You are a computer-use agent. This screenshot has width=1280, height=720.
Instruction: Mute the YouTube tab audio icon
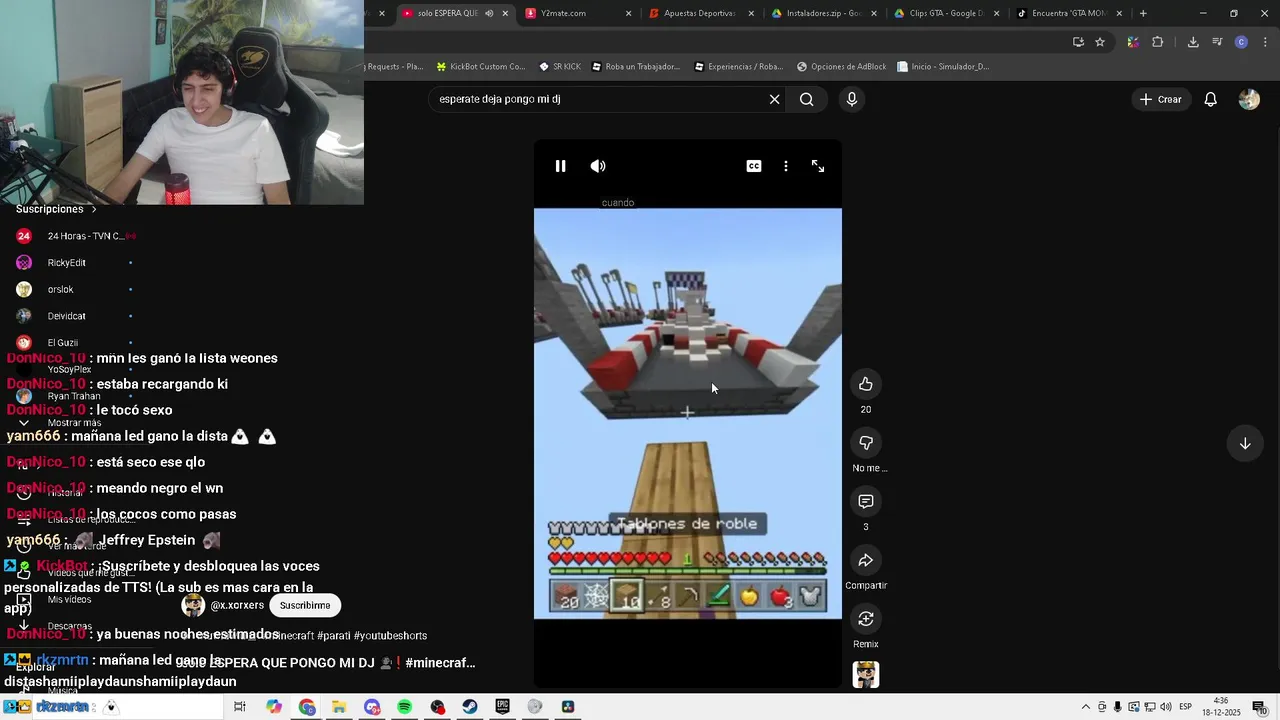tap(489, 13)
